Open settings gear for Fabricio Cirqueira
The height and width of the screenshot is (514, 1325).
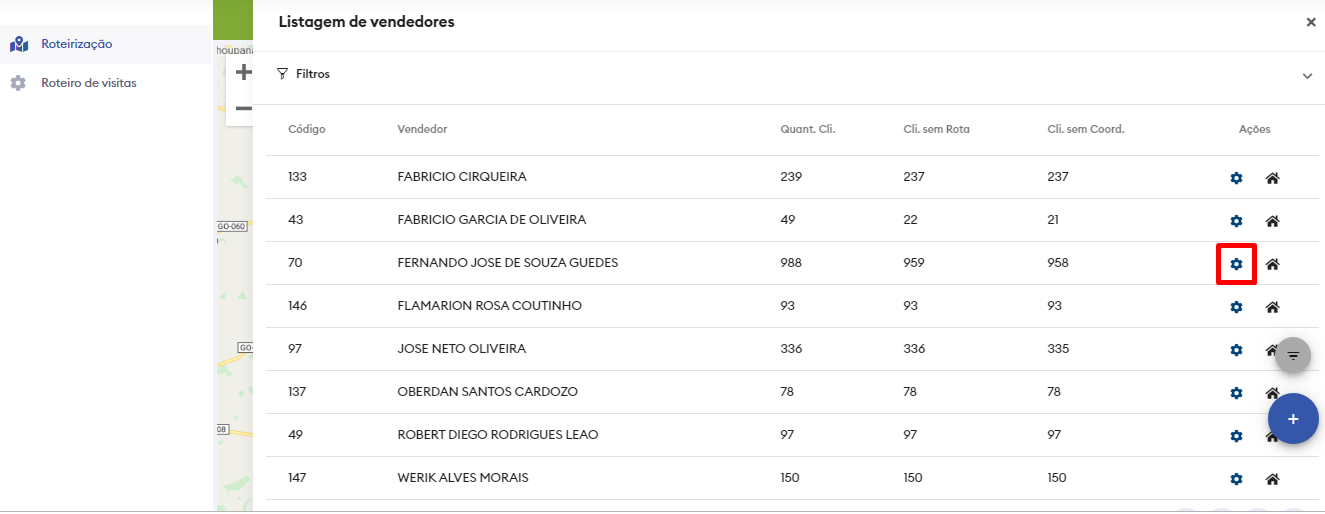(x=1236, y=178)
